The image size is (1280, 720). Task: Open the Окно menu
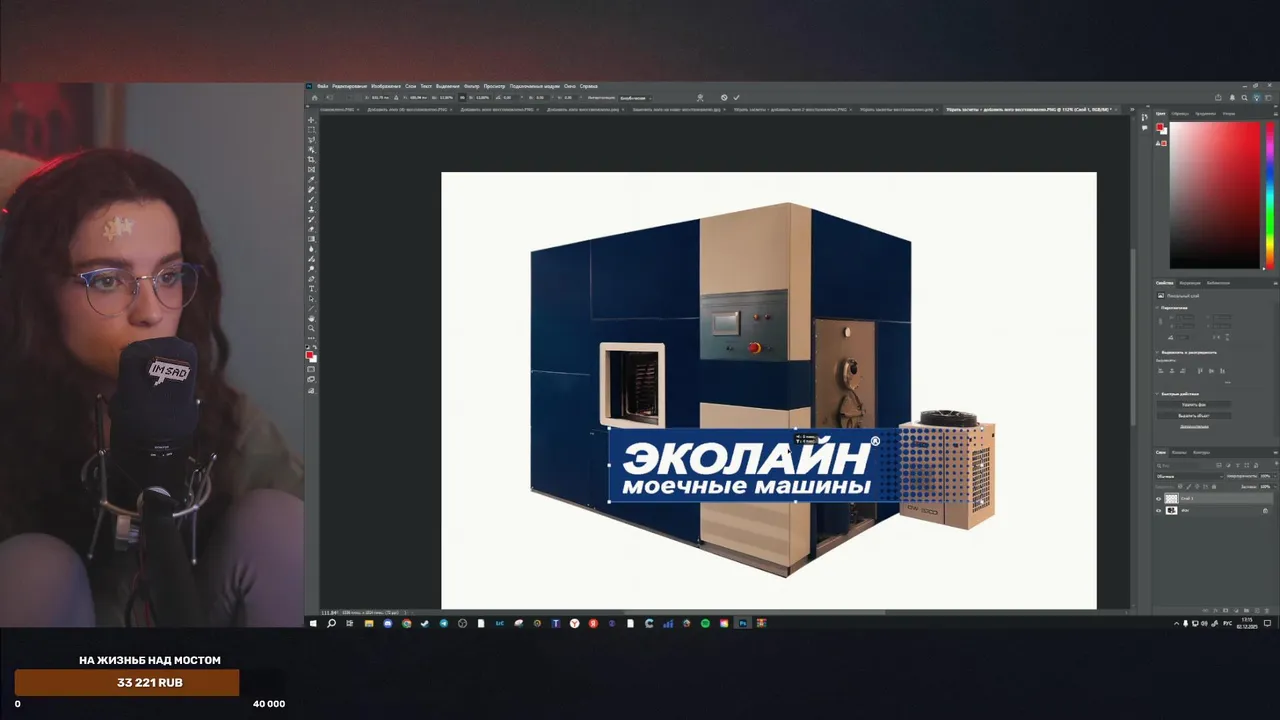[570, 86]
